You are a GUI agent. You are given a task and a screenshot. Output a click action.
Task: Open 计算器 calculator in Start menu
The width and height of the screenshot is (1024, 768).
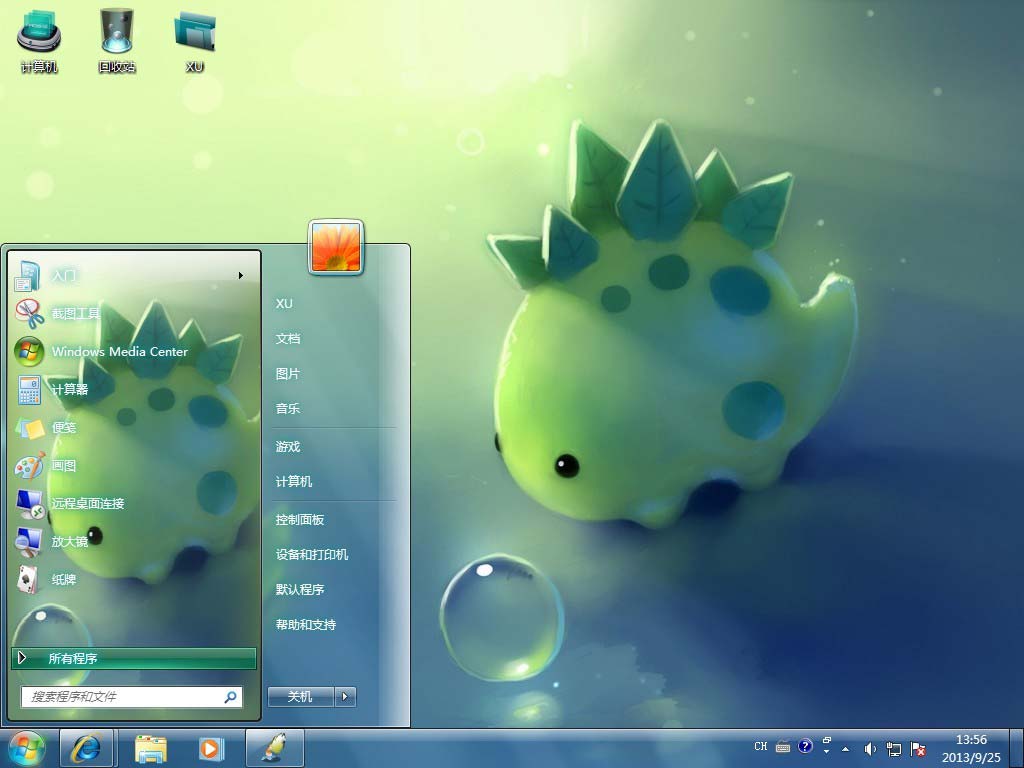tap(70, 389)
